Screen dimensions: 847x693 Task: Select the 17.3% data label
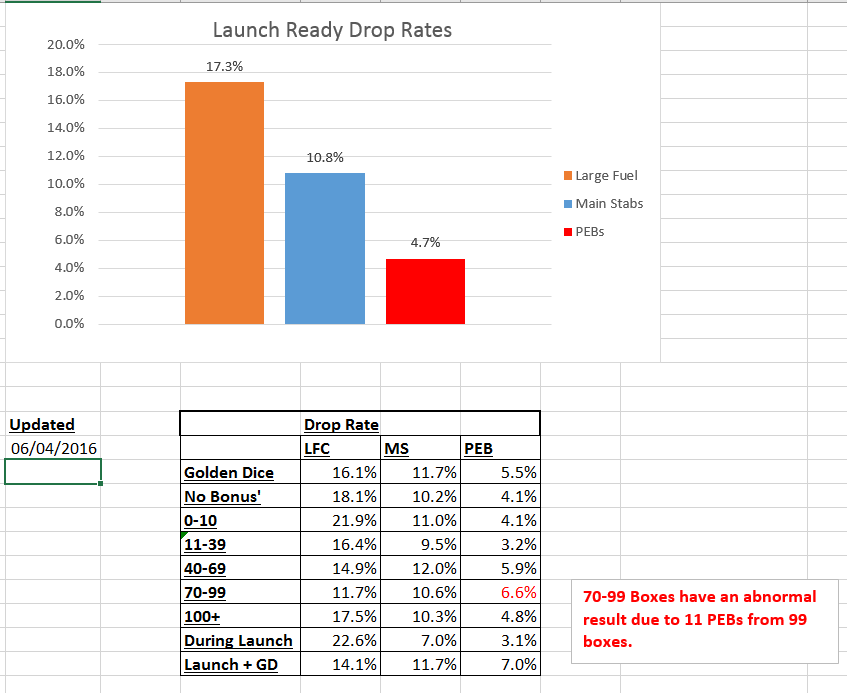224,66
